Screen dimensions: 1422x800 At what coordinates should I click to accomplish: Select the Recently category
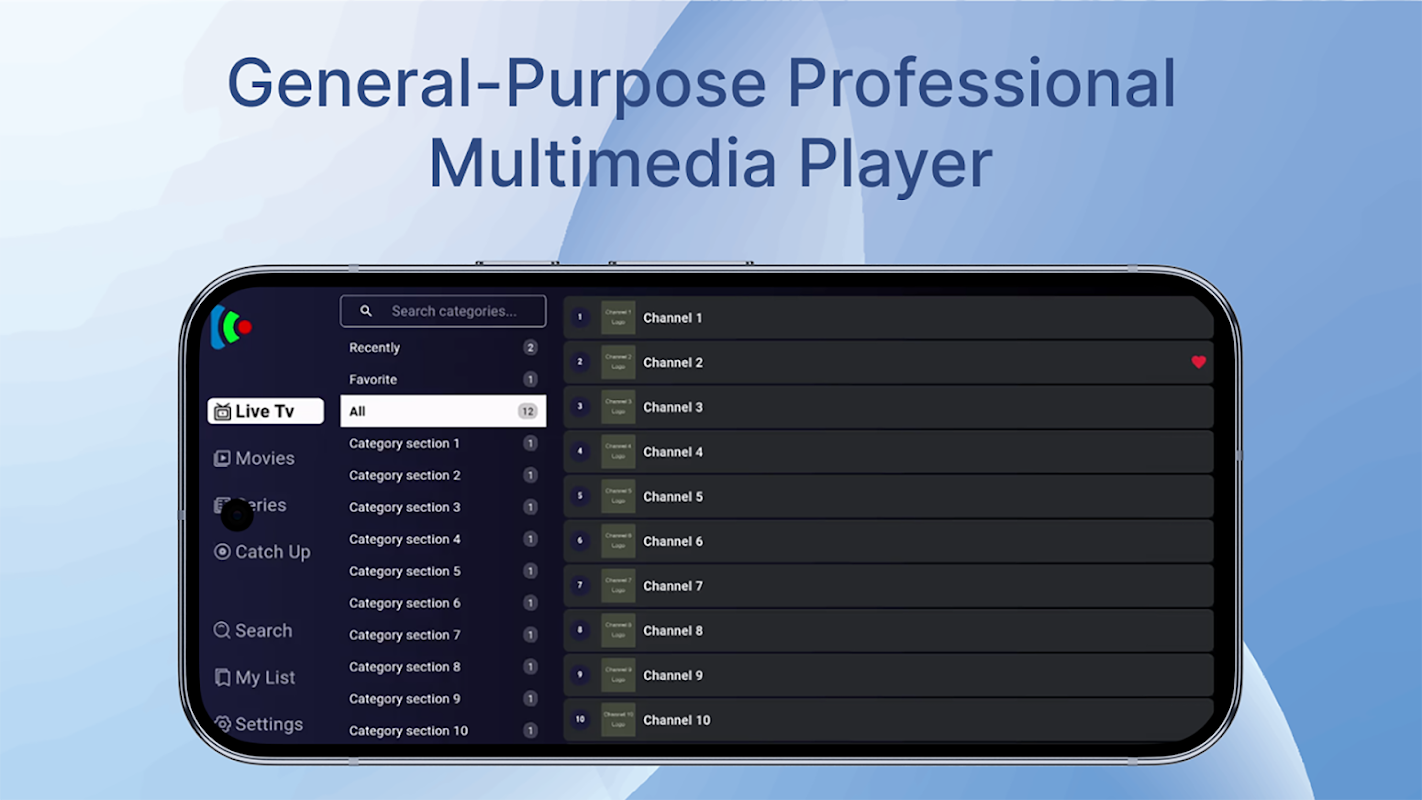(443, 348)
